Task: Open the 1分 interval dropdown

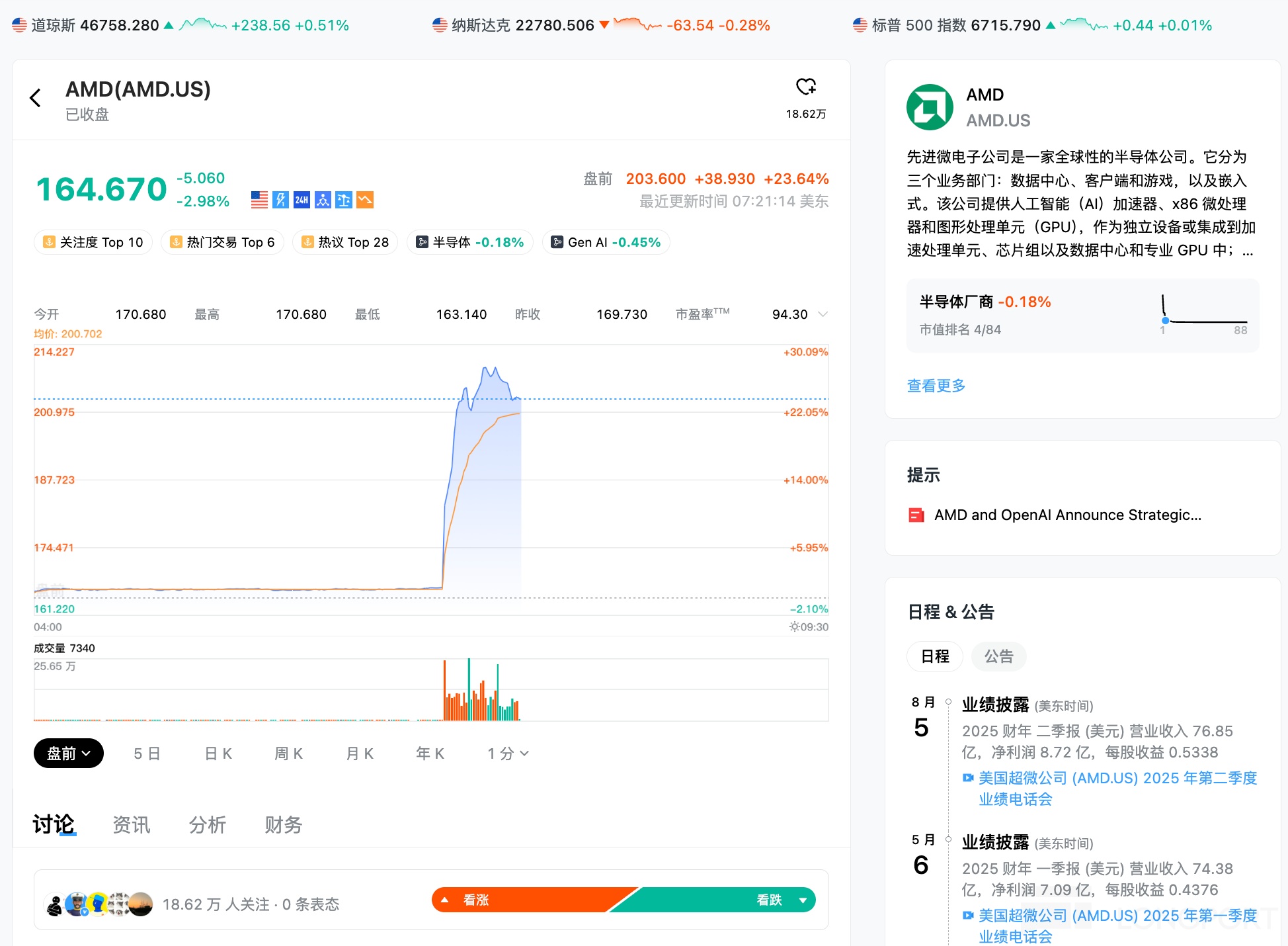Action: click(508, 753)
